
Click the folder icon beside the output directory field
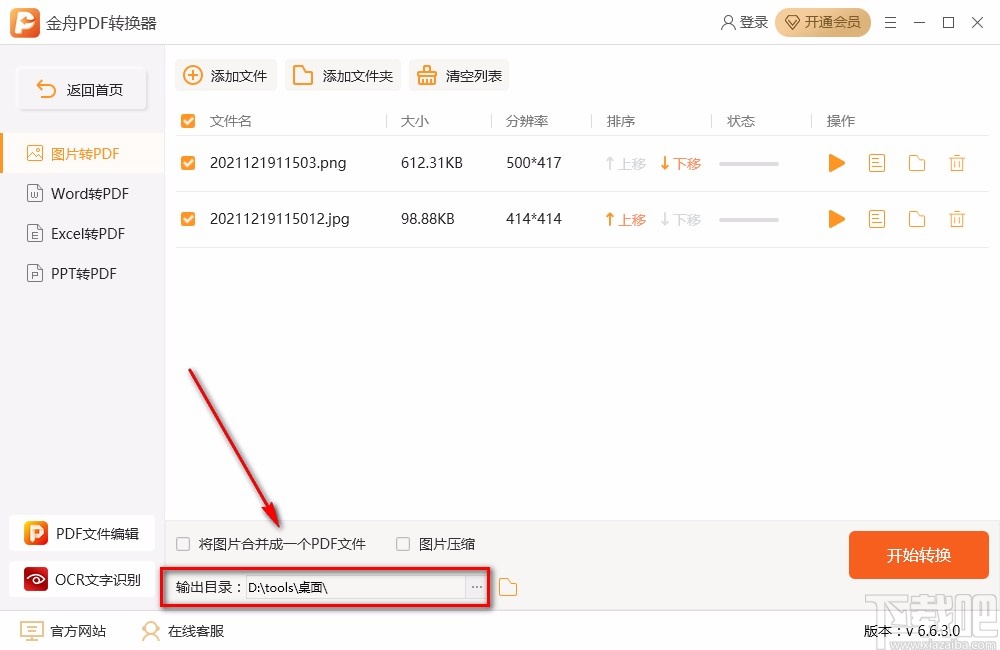(x=507, y=587)
